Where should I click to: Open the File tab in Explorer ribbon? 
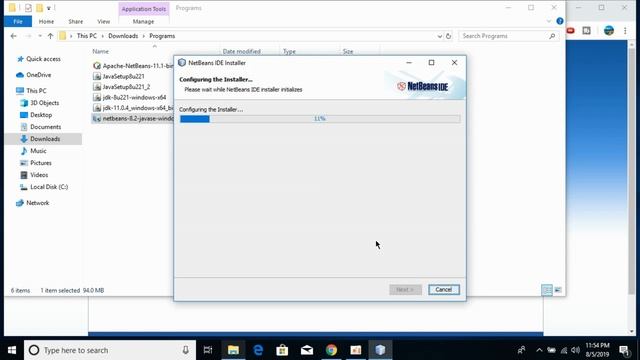pyautogui.click(x=18, y=22)
